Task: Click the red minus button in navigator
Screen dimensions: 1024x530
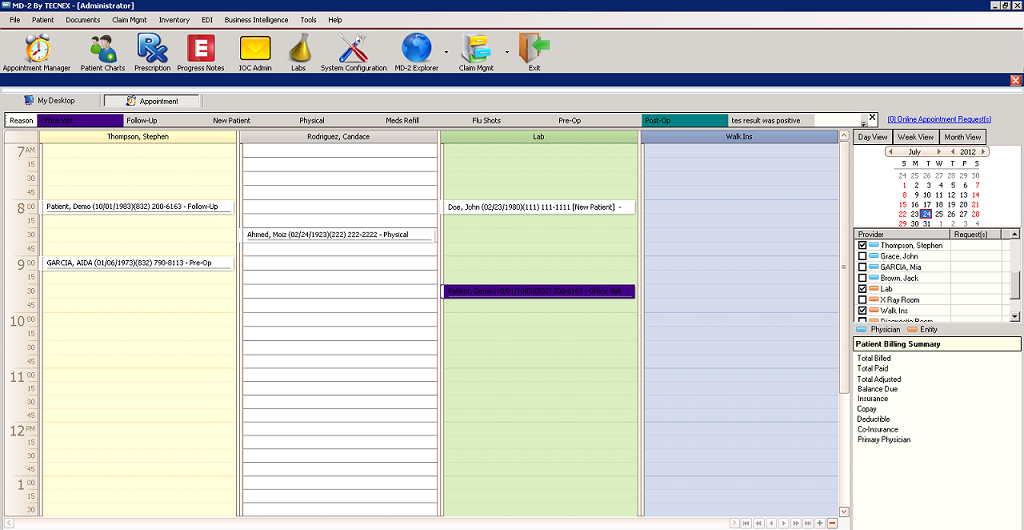Action: (x=832, y=523)
